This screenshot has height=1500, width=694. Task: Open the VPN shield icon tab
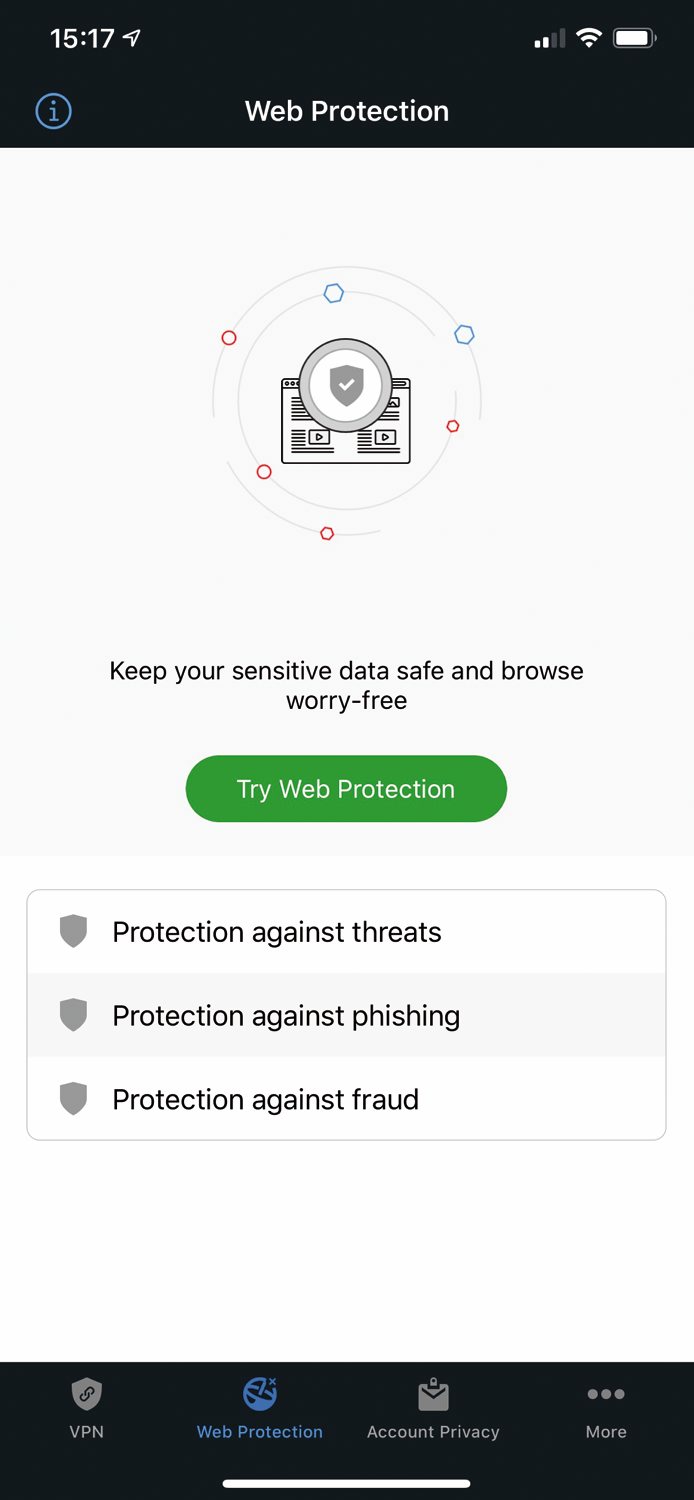[x=86, y=1393]
